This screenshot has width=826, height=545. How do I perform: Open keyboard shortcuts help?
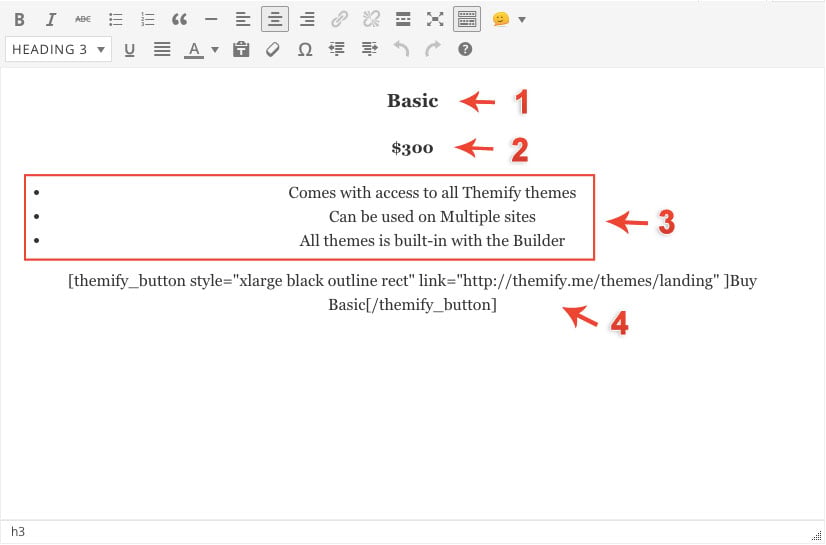[x=465, y=49]
